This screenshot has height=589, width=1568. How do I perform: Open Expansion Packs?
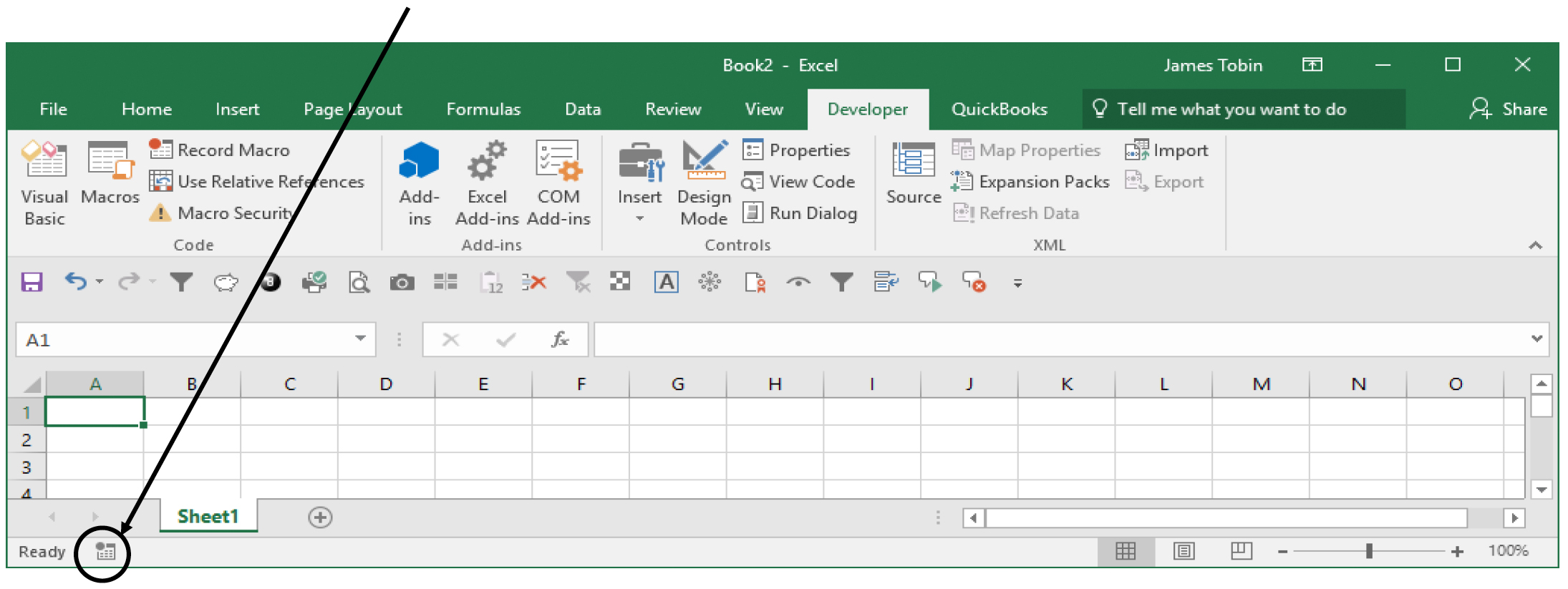coord(1030,181)
